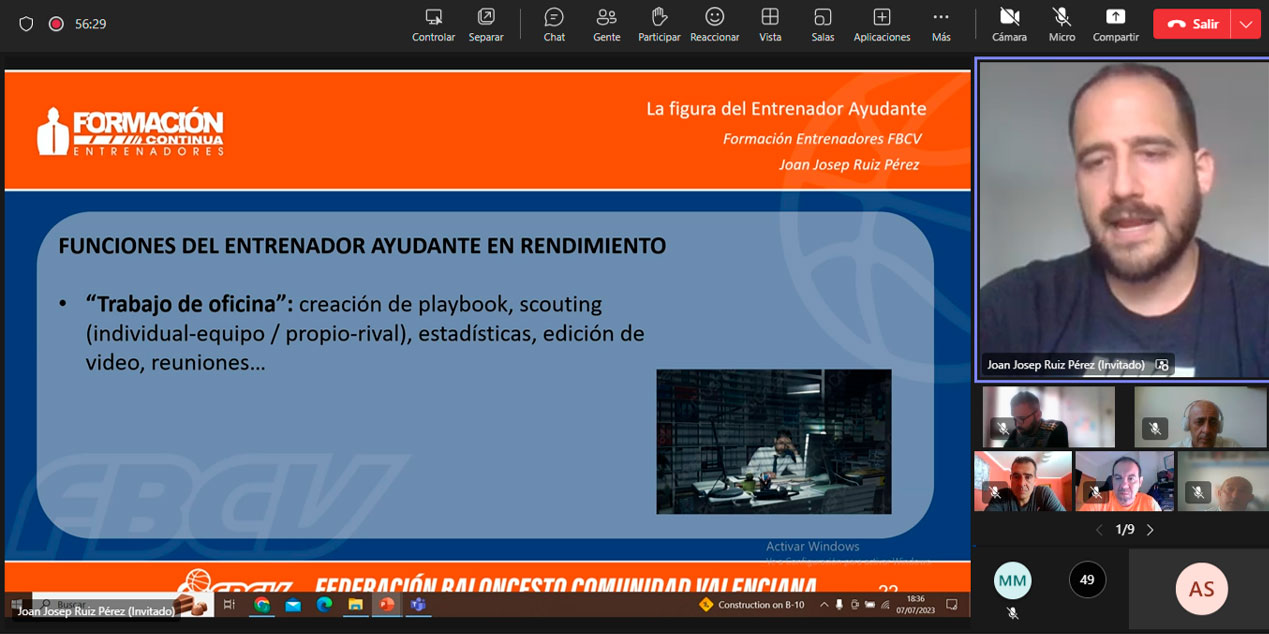
Task: Expand the shared taskbar's hidden tray icons
Action: point(824,604)
